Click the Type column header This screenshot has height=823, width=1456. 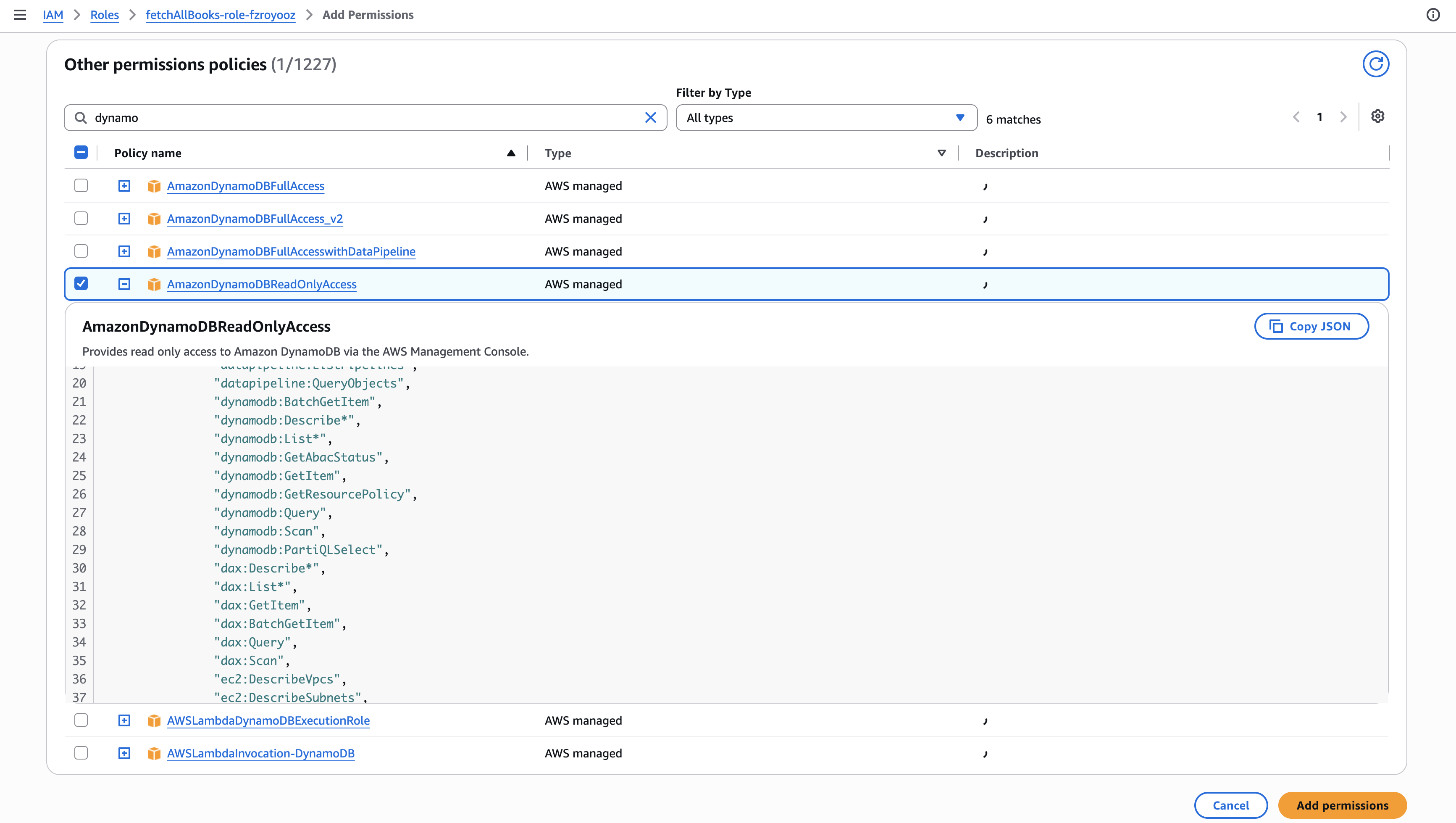558,153
